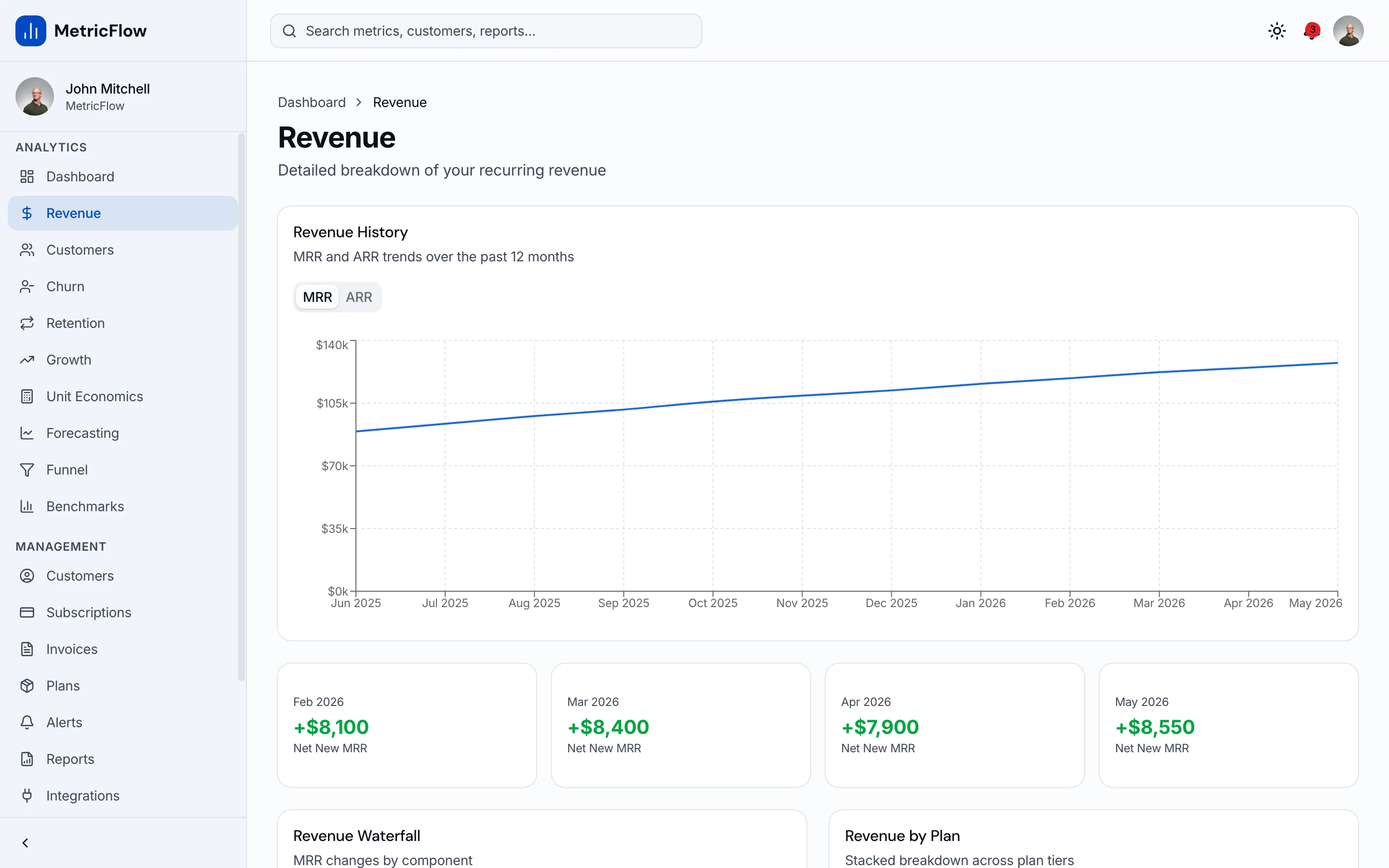Click the John Mitchell name text

(108, 88)
